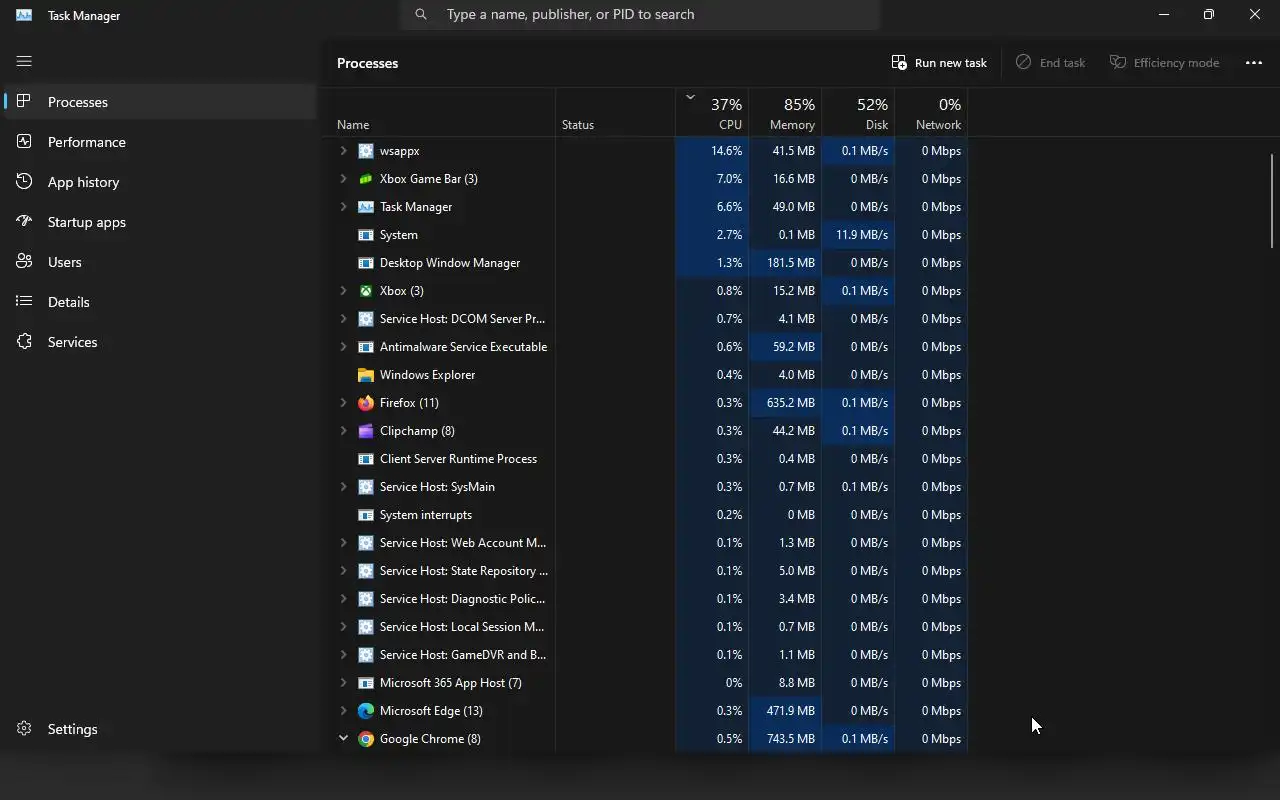This screenshot has height=800, width=1280.
Task: Click the Startup apps gauge icon
Action: [x=24, y=221]
